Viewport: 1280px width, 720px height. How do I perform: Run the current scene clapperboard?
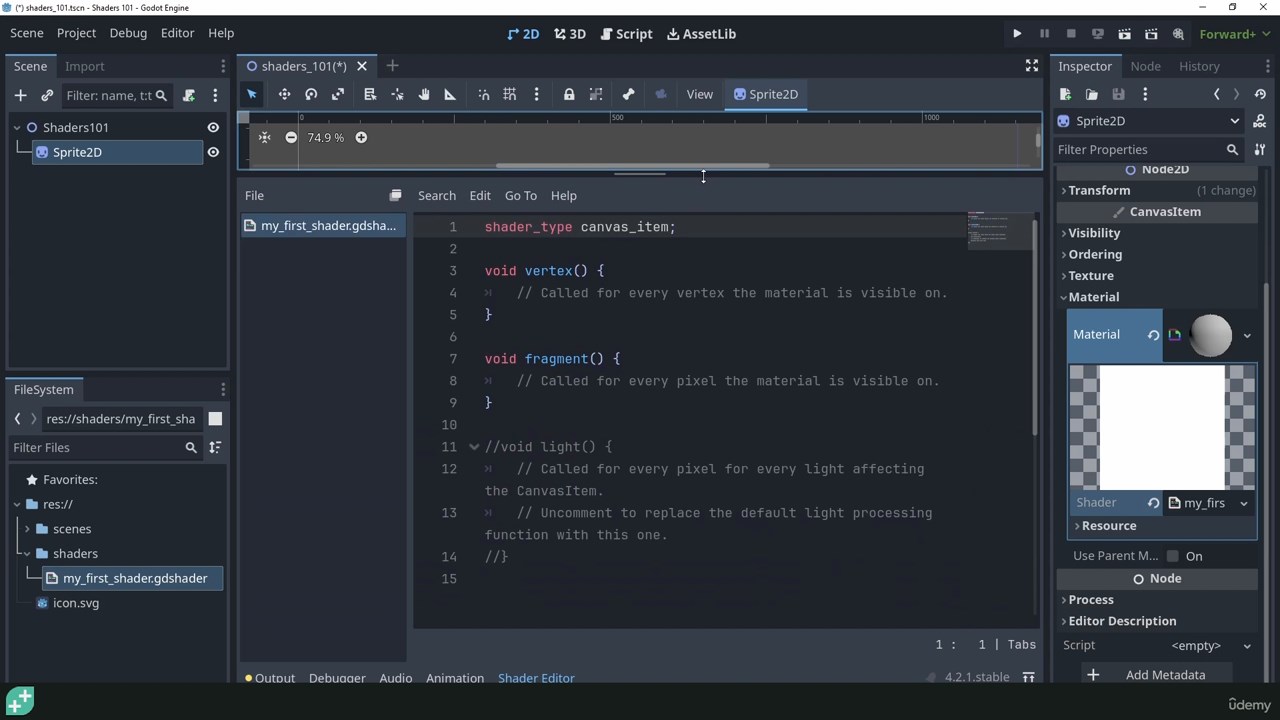click(x=1124, y=34)
